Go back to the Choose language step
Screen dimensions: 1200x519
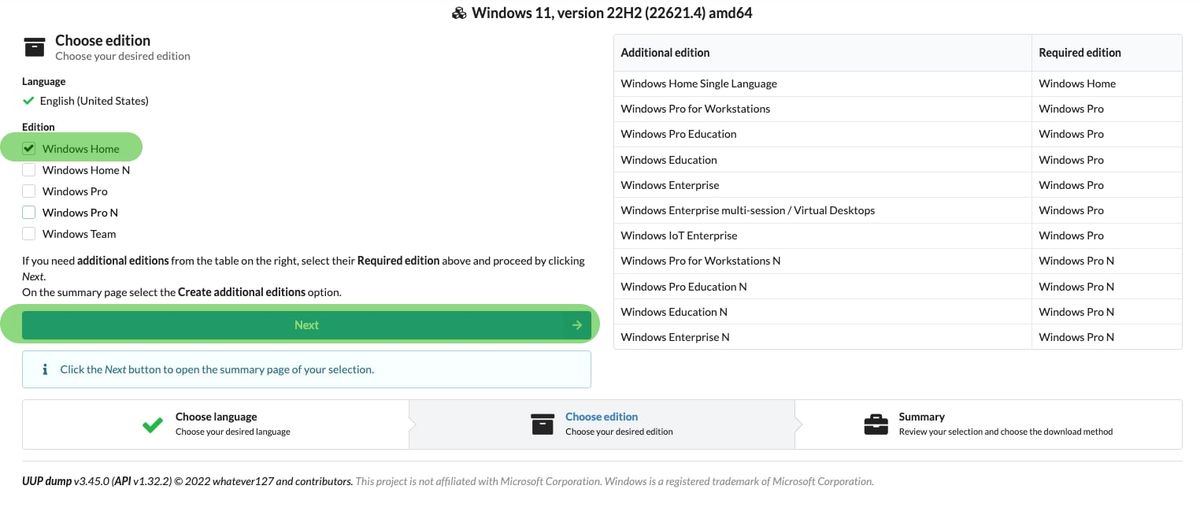click(x=215, y=425)
